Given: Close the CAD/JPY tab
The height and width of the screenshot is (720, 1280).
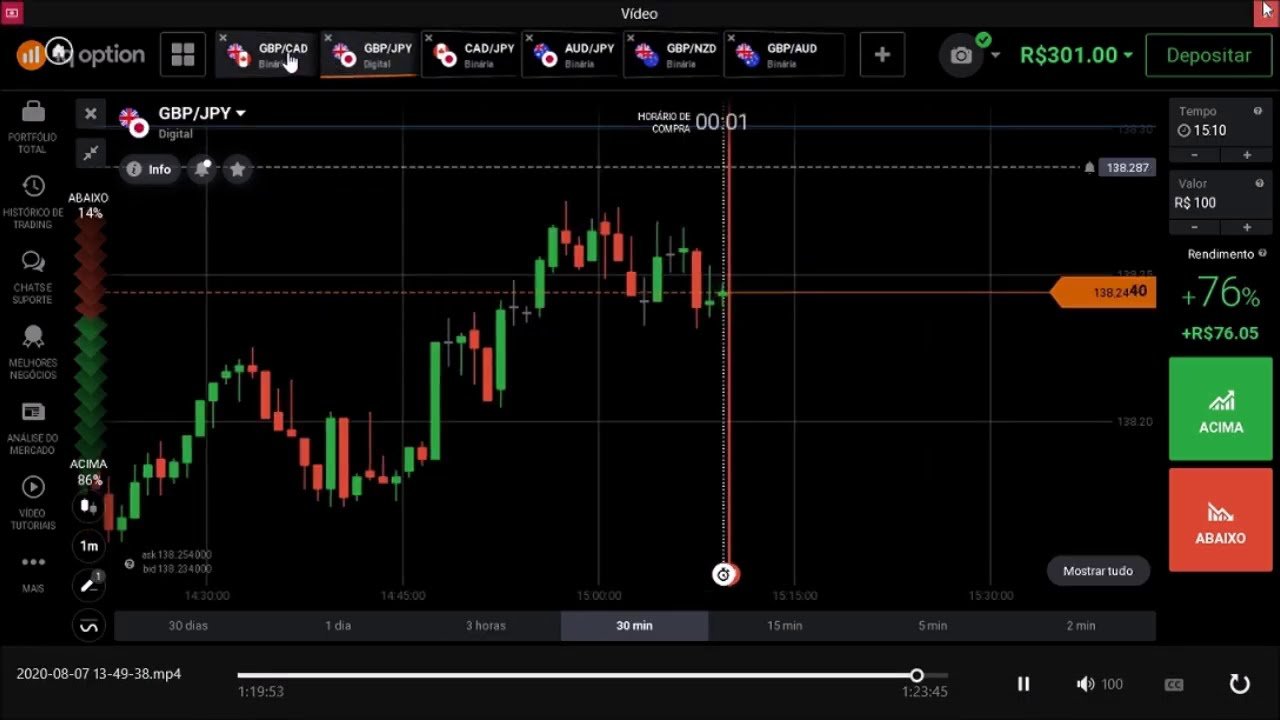Looking at the screenshot, I should pyautogui.click(x=429, y=39).
